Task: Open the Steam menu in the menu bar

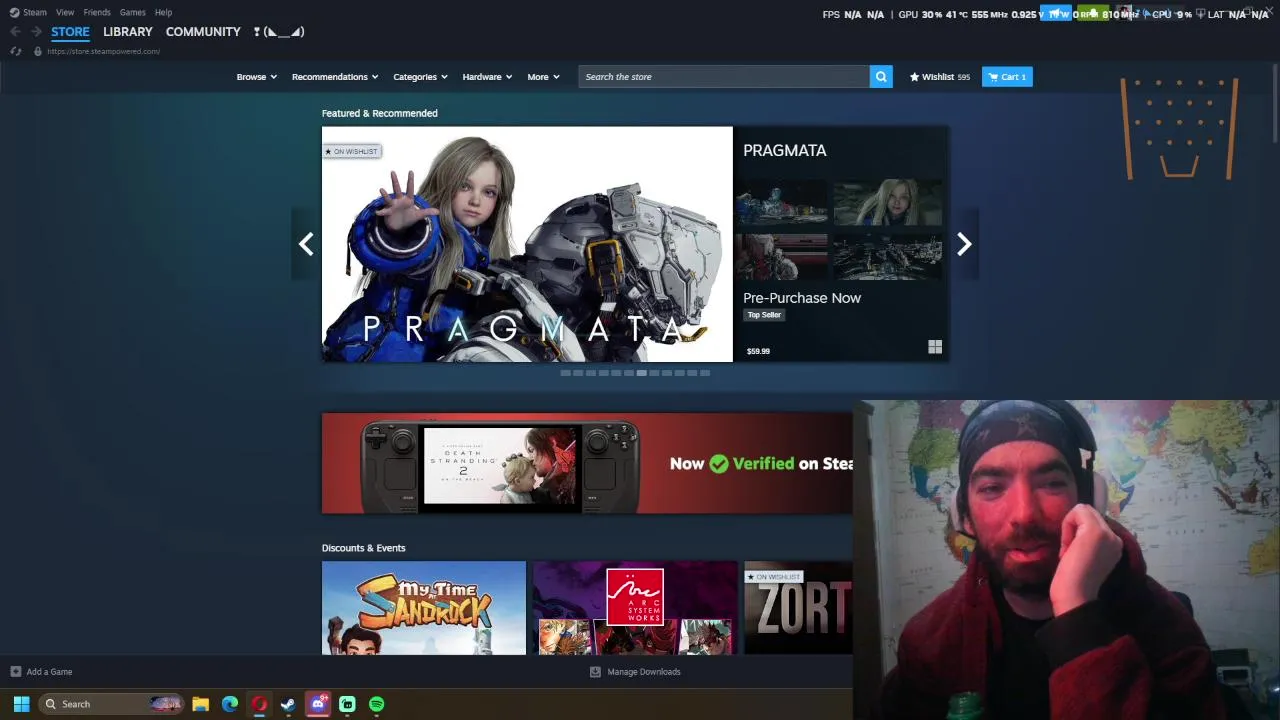Action: [x=28, y=12]
